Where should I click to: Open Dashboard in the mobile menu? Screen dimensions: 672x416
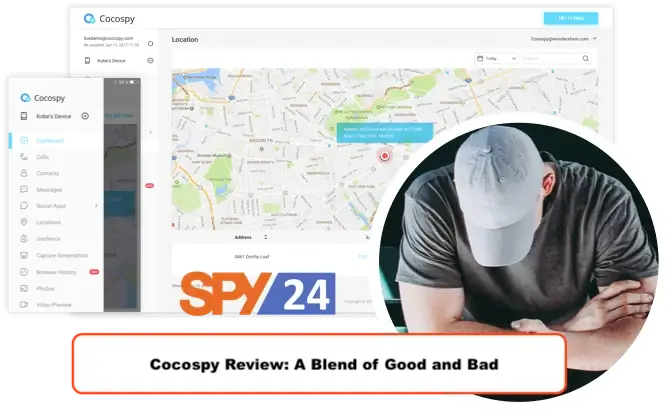pyautogui.click(x=50, y=141)
